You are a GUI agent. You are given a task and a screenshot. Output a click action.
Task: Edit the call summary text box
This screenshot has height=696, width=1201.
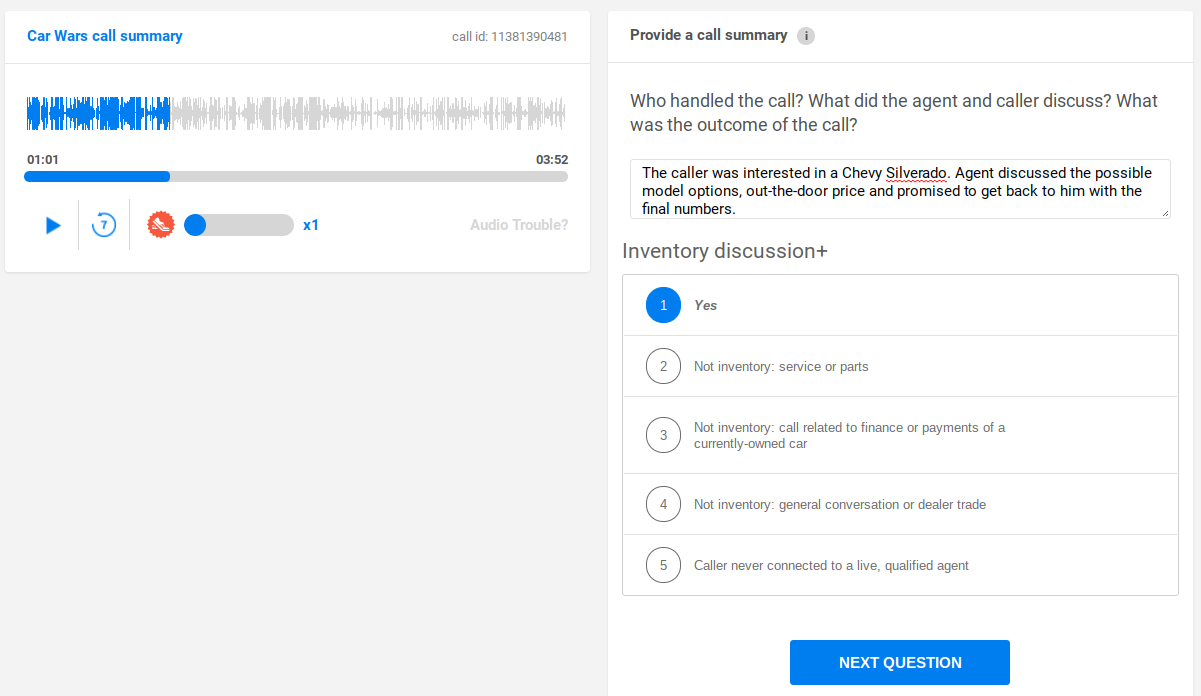[x=900, y=189]
